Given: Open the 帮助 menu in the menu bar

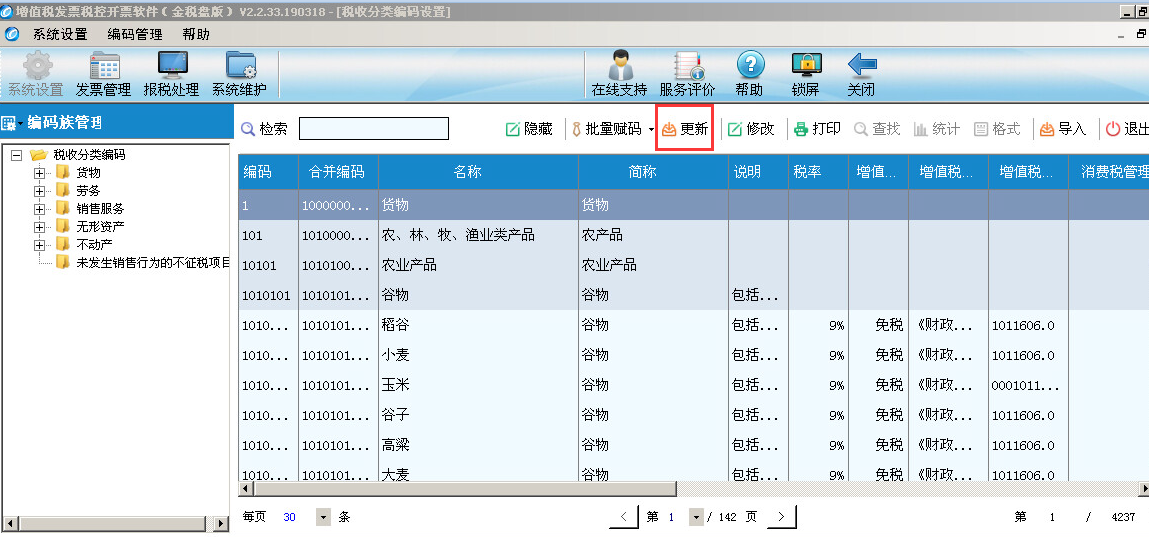Looking at the screenshot, I should pyautogui.click(x=196, y=34).
